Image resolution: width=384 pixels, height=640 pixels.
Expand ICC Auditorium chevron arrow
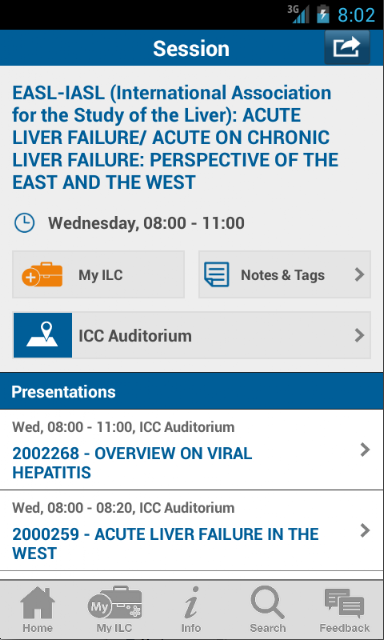click(x=359, y=336)
